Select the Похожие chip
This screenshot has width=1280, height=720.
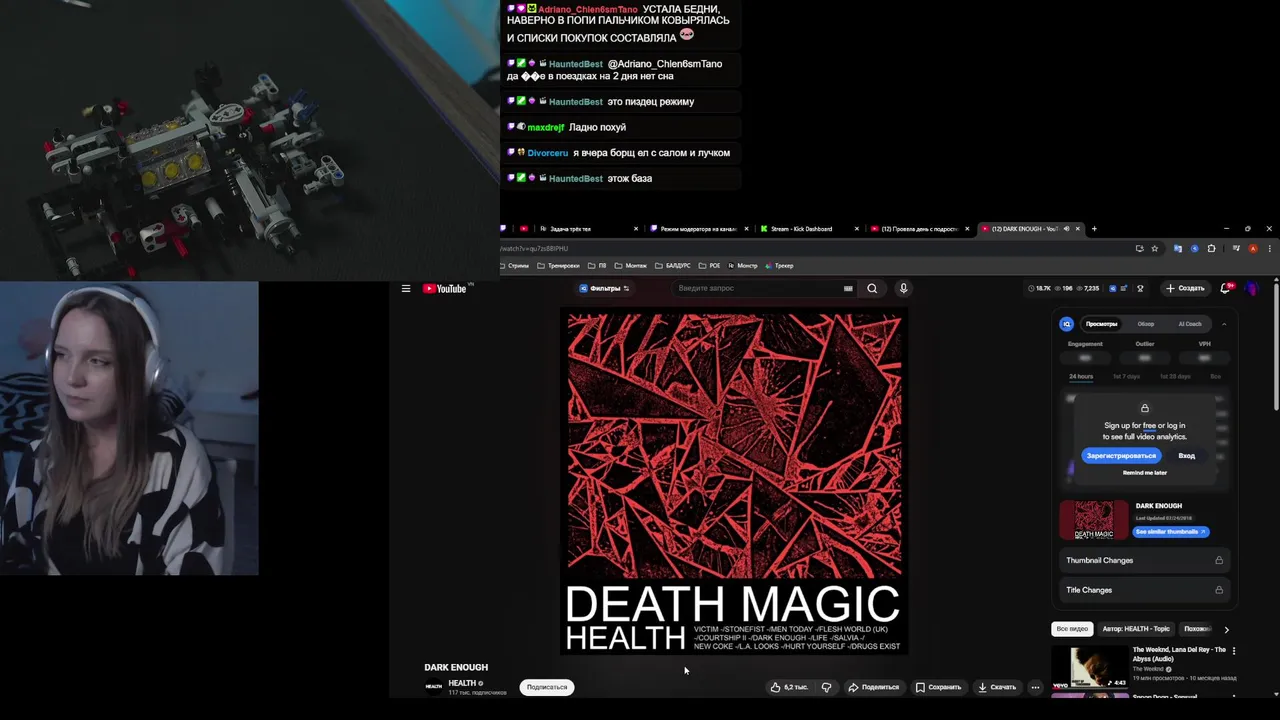click(1197, 629)
